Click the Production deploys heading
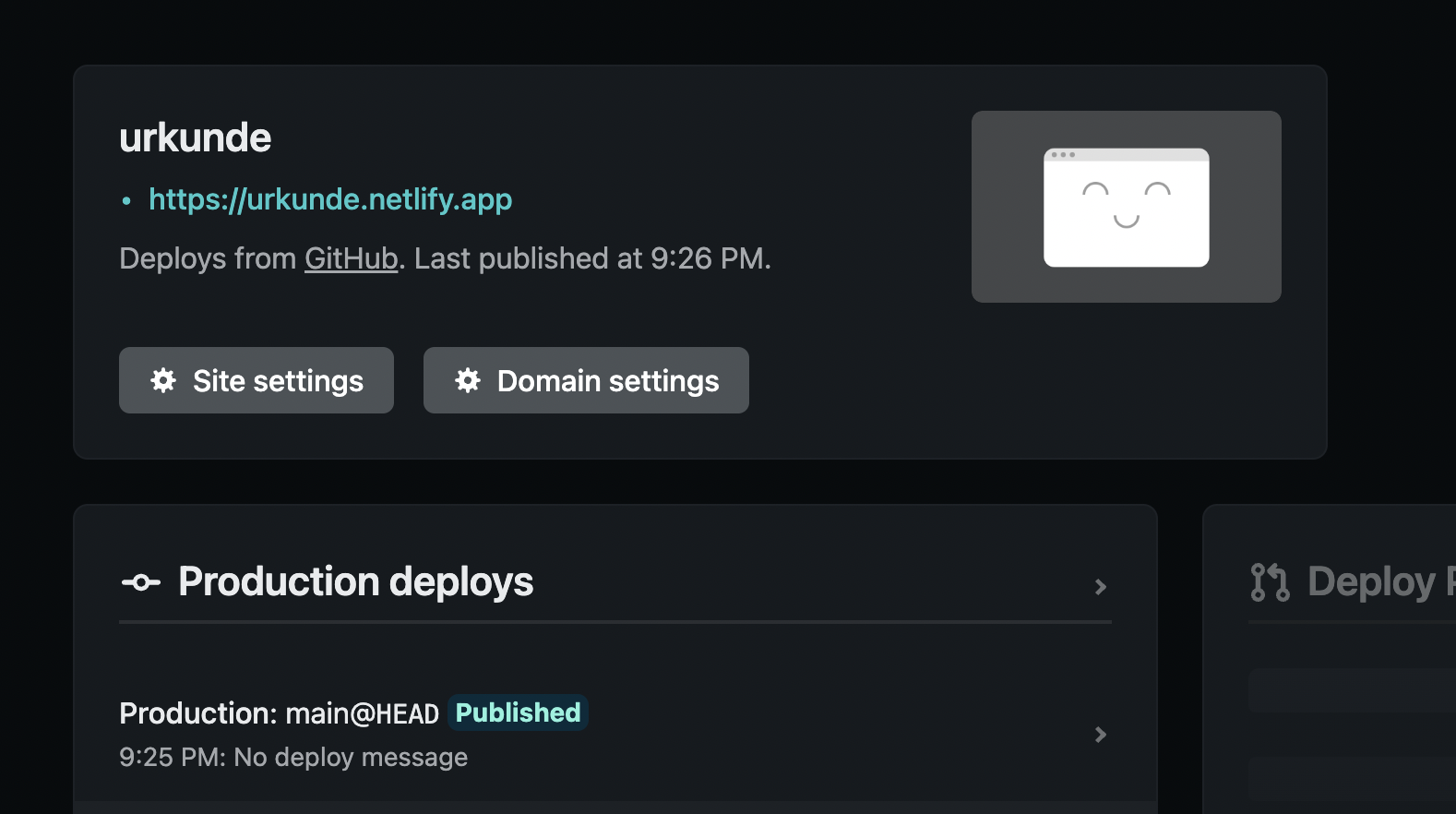This screenshot has width=1456, height=814. pyautogui.click(x=355, y=581)
